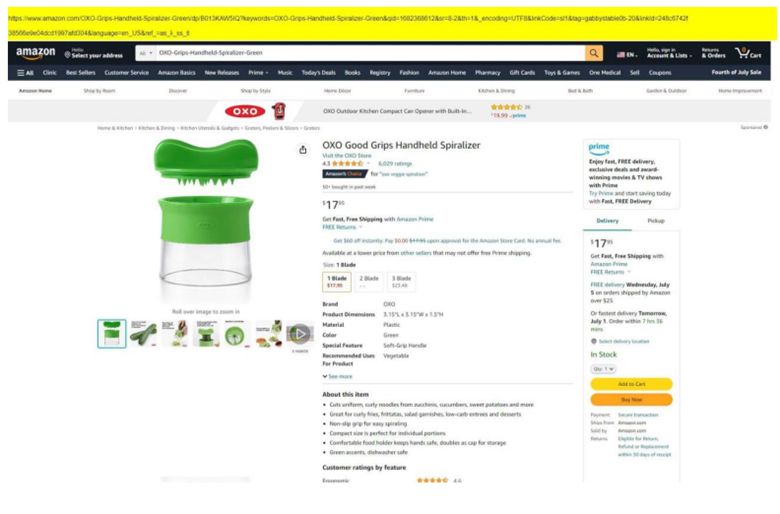This screenshot has width=780, height=514.
Task: Open the search category All dropdown
Action: click(146, 53)
